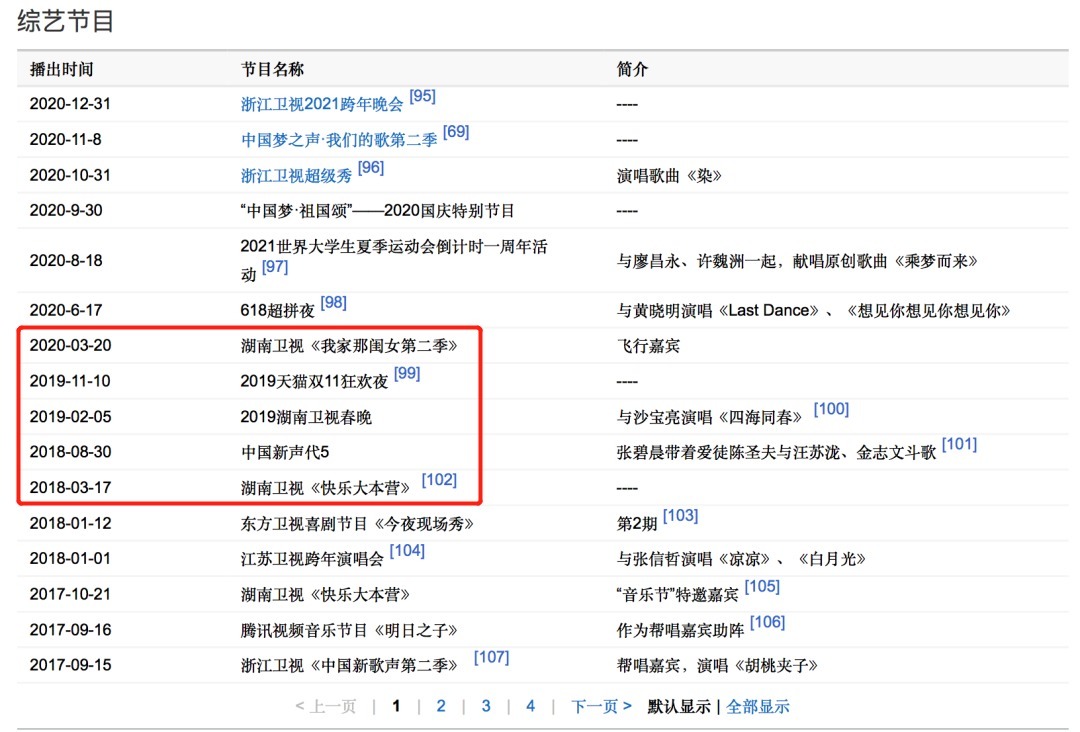
Task: Select the disabled < 上一页 control
Action: pos(326,707)
